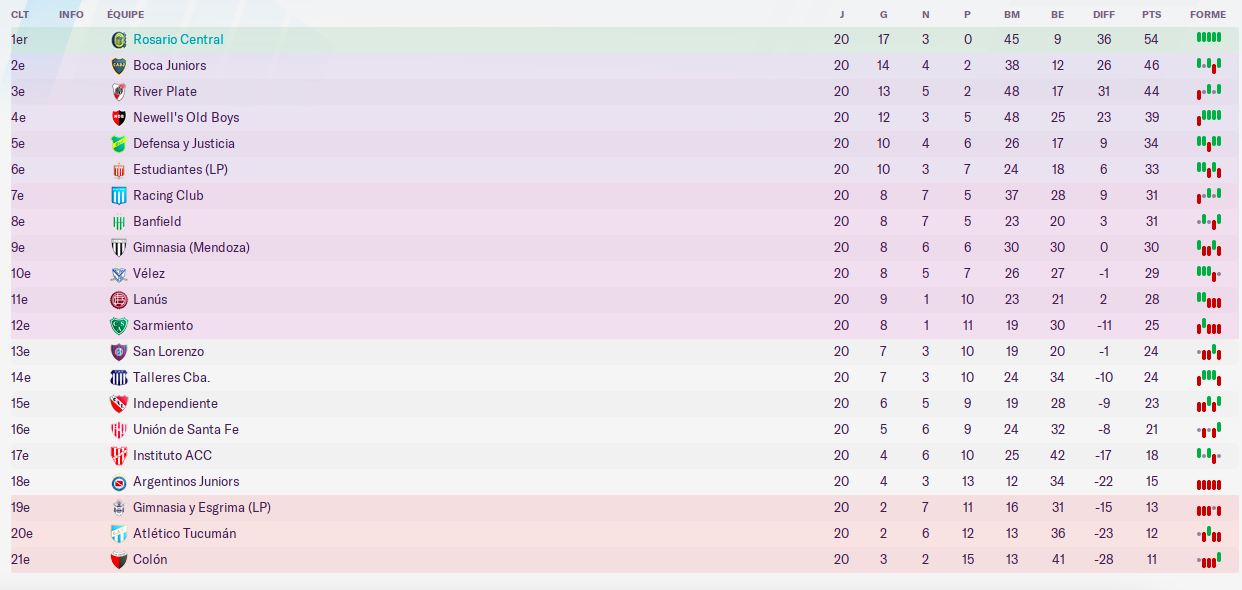The image size is (1242, 590).
Task: Click the Colón club crest
Action: (119, 560)
